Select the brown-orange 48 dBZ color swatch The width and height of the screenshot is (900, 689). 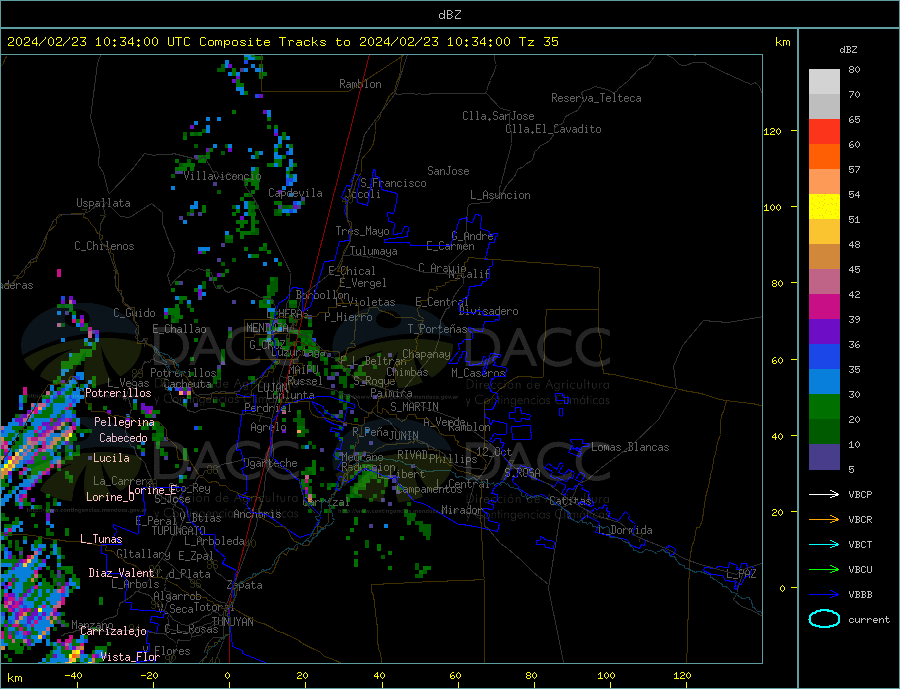point(824,257)
